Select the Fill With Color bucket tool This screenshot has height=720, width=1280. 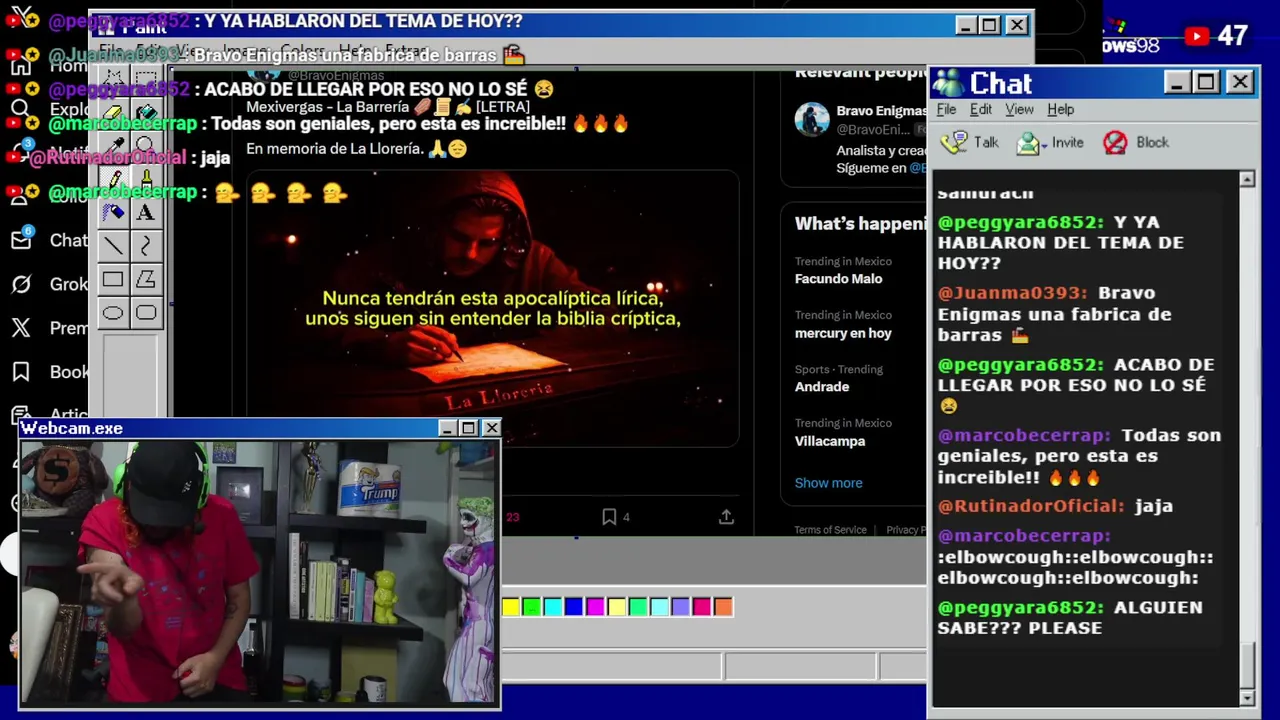pos(146,112)
